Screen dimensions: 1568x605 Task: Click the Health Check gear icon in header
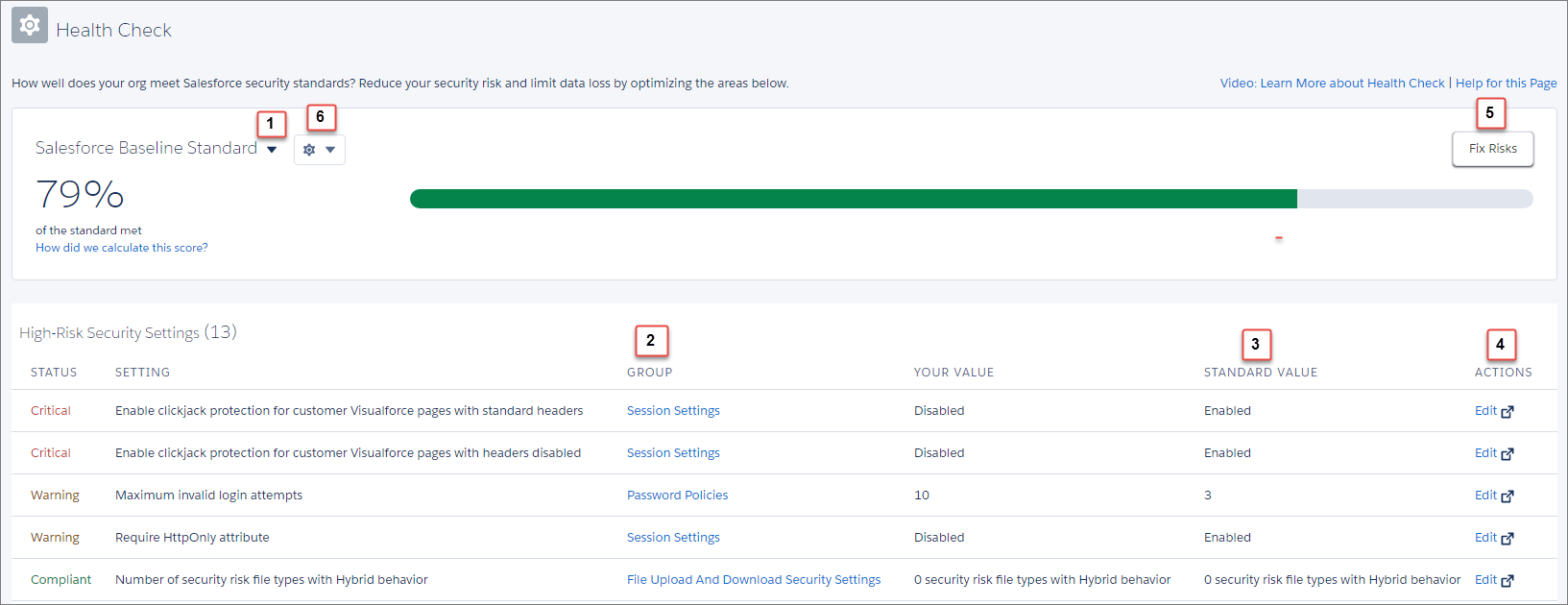coord(30,25)
